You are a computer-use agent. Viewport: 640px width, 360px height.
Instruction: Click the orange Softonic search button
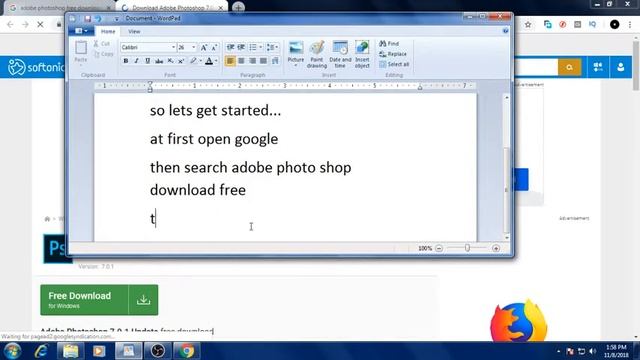569,67
